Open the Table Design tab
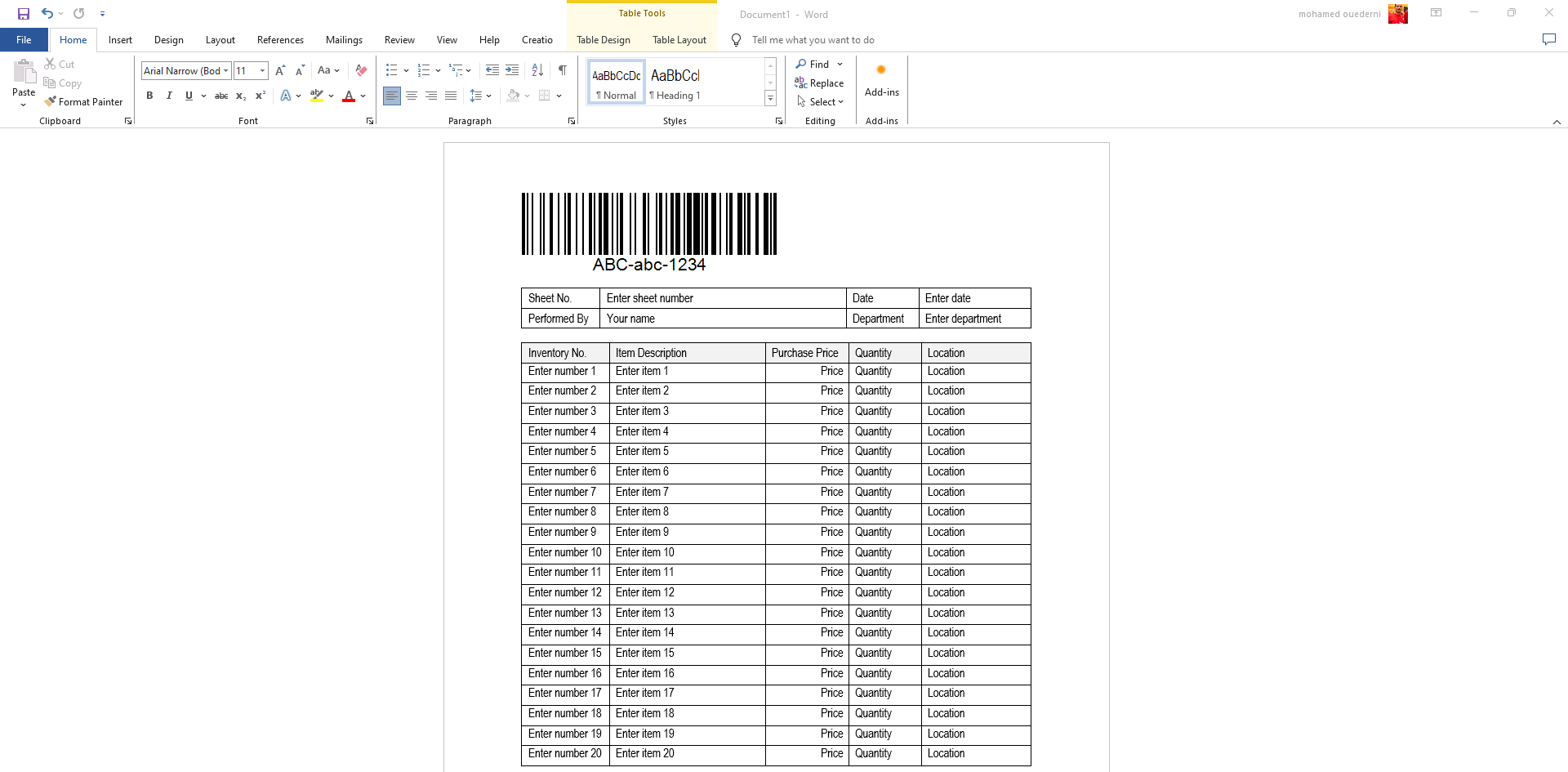 tap(604, 40)
